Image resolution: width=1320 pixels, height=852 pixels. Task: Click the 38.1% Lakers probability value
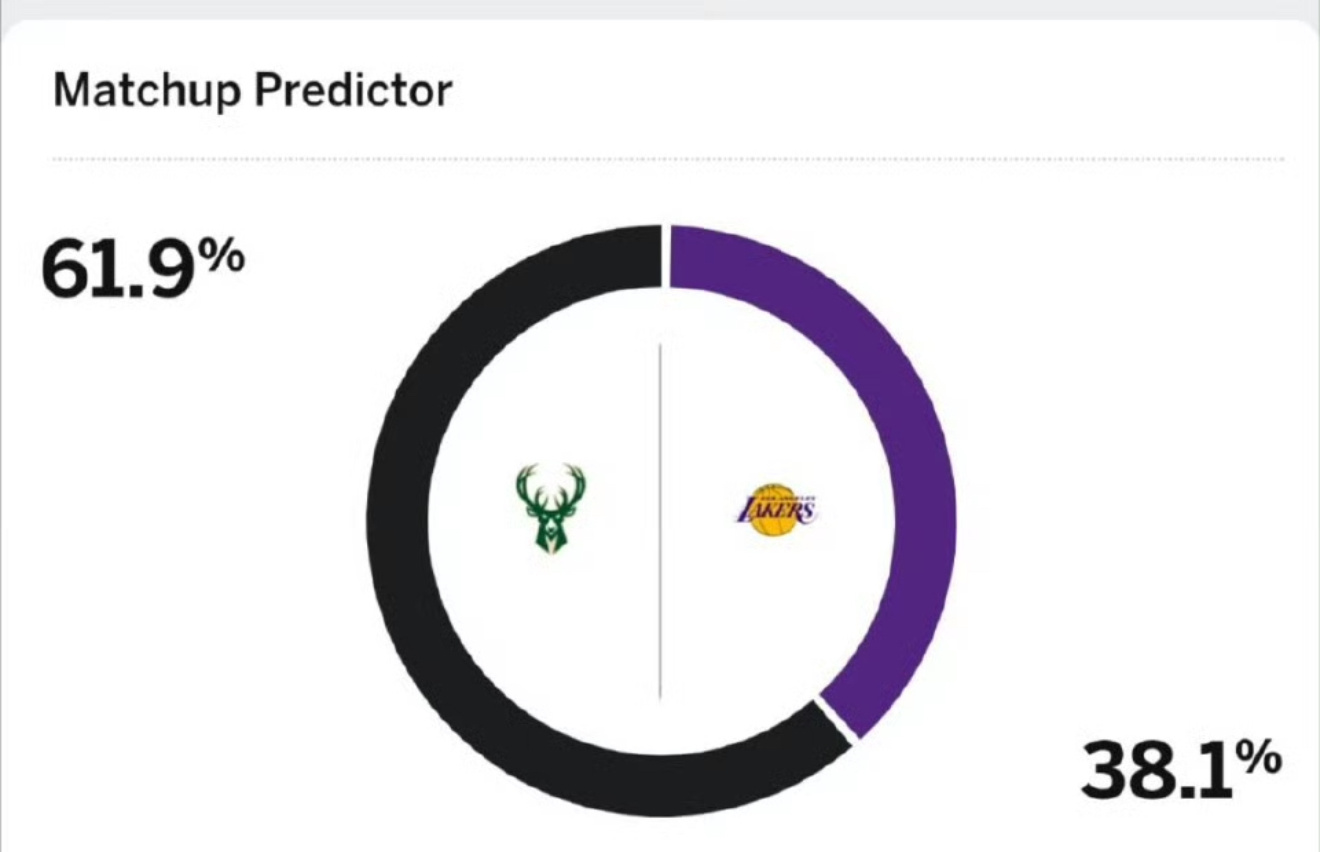click(1181, 772)
